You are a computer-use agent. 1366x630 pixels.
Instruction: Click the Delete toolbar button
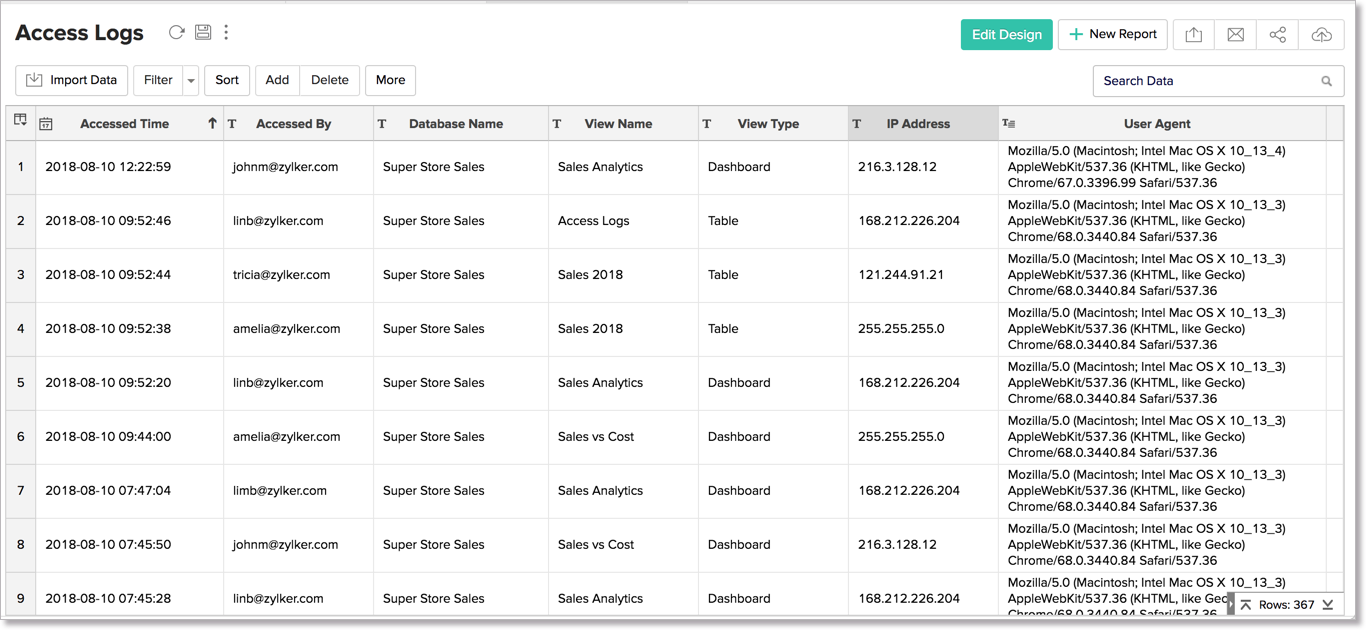329,80
